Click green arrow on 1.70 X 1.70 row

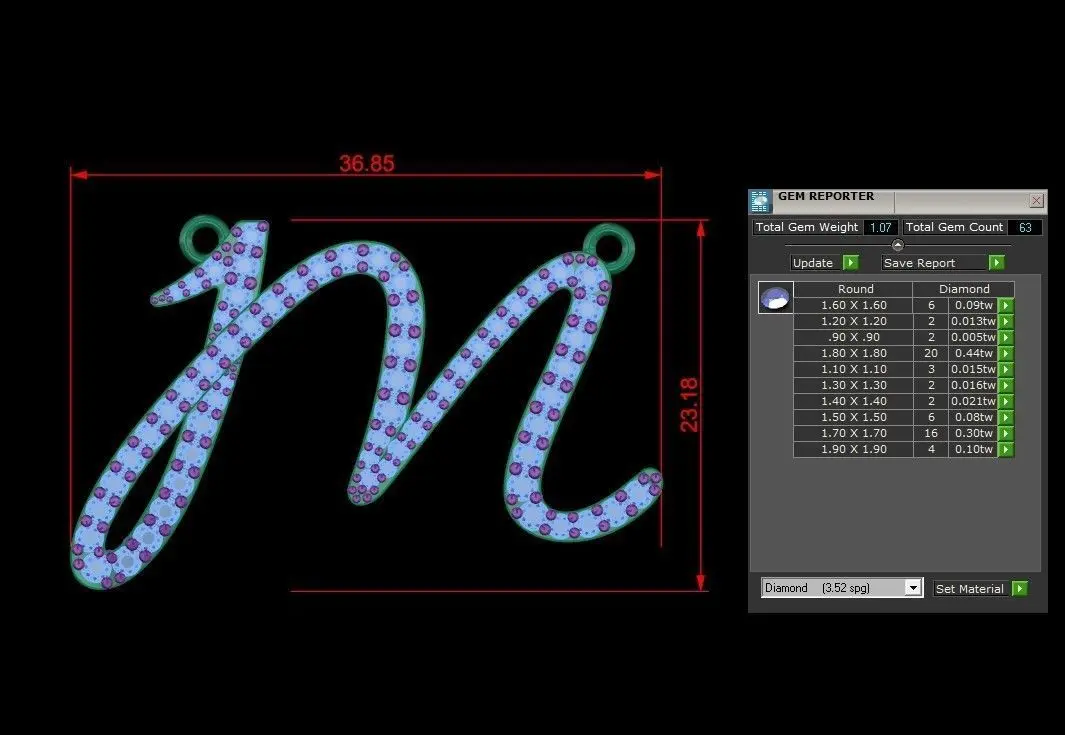[1006, 433]
